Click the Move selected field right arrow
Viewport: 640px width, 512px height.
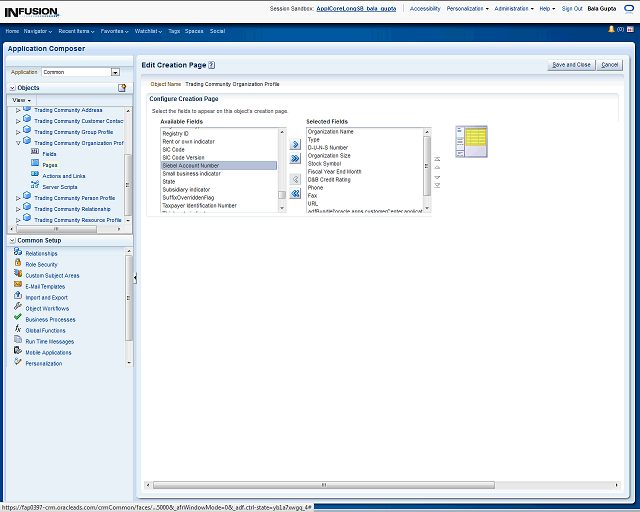point(295,145)
